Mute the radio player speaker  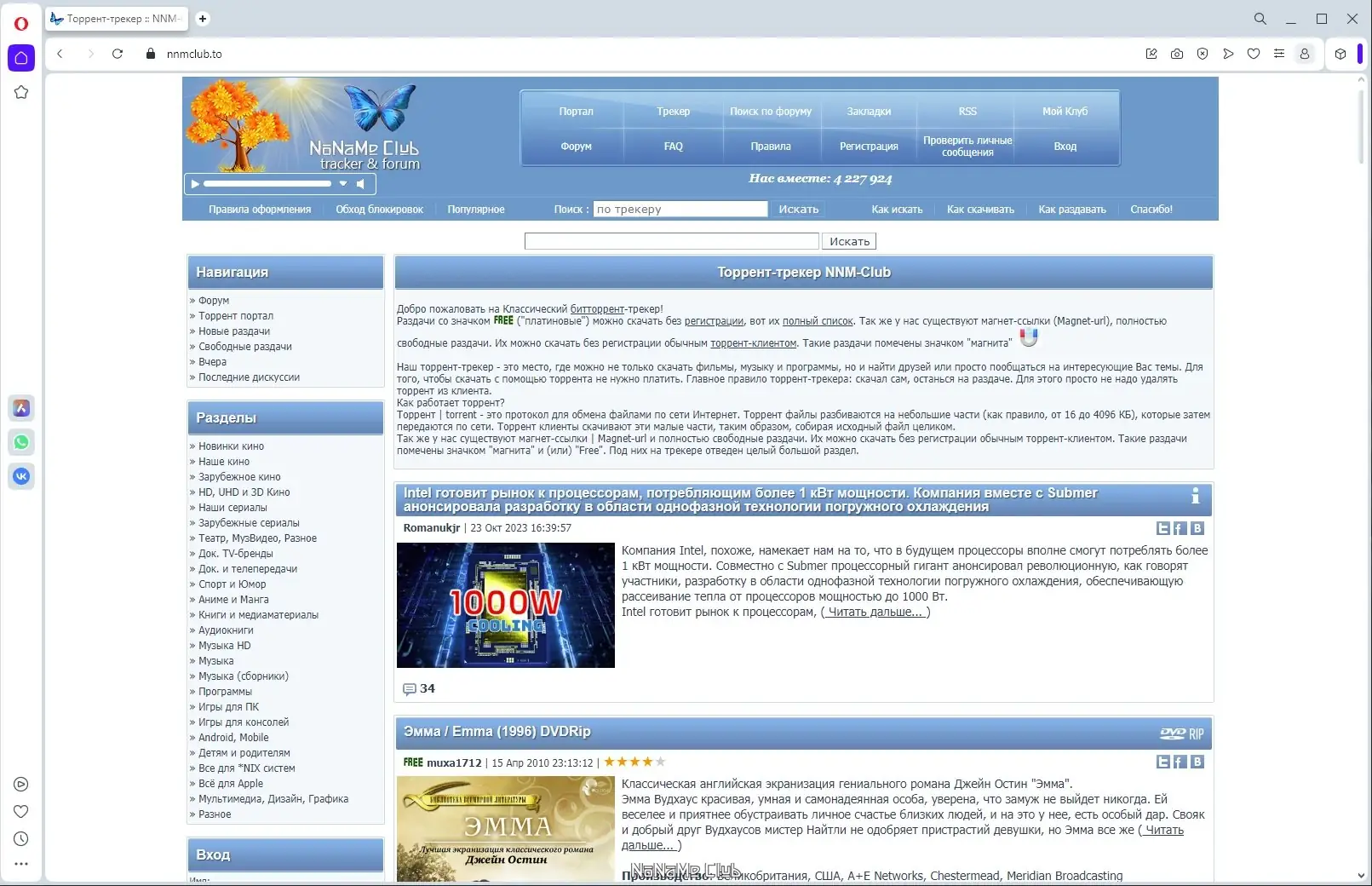[361, 184]
